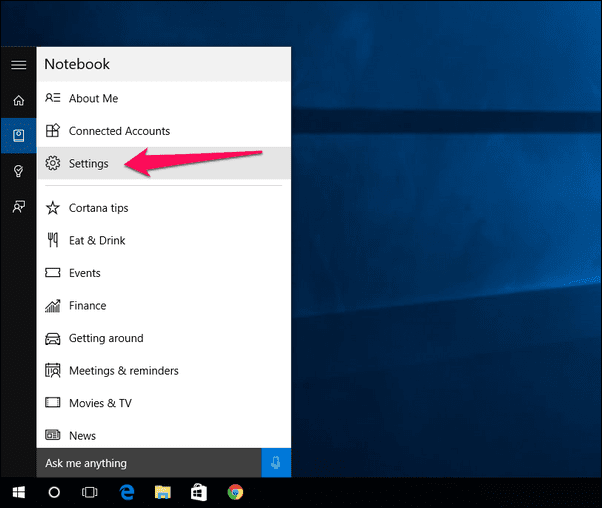This screenshot has width=602, height=508.
Task: Go to Cortana Home icon
Action: click(18, 101)
